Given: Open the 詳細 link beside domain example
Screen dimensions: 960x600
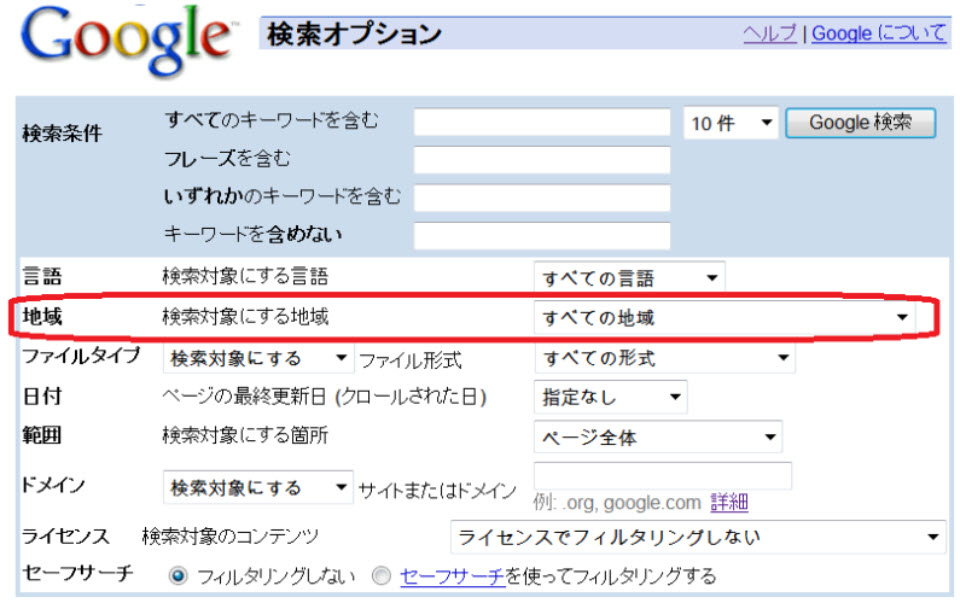Looking at the screenshot, I should pyautogui.click(x=729, y=503).
